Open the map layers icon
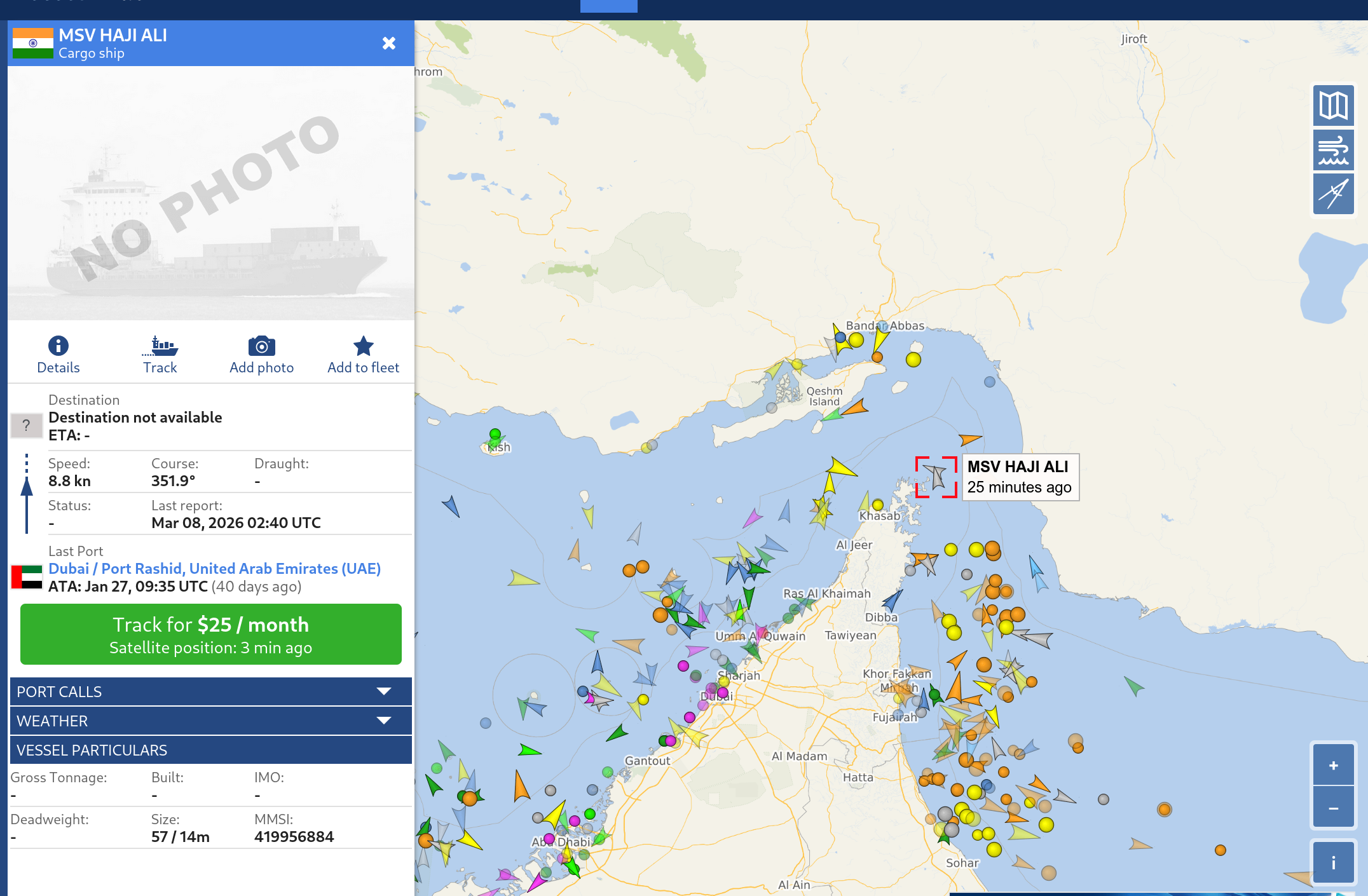This screenshot has width=1368, height=896. (1333, 105)
